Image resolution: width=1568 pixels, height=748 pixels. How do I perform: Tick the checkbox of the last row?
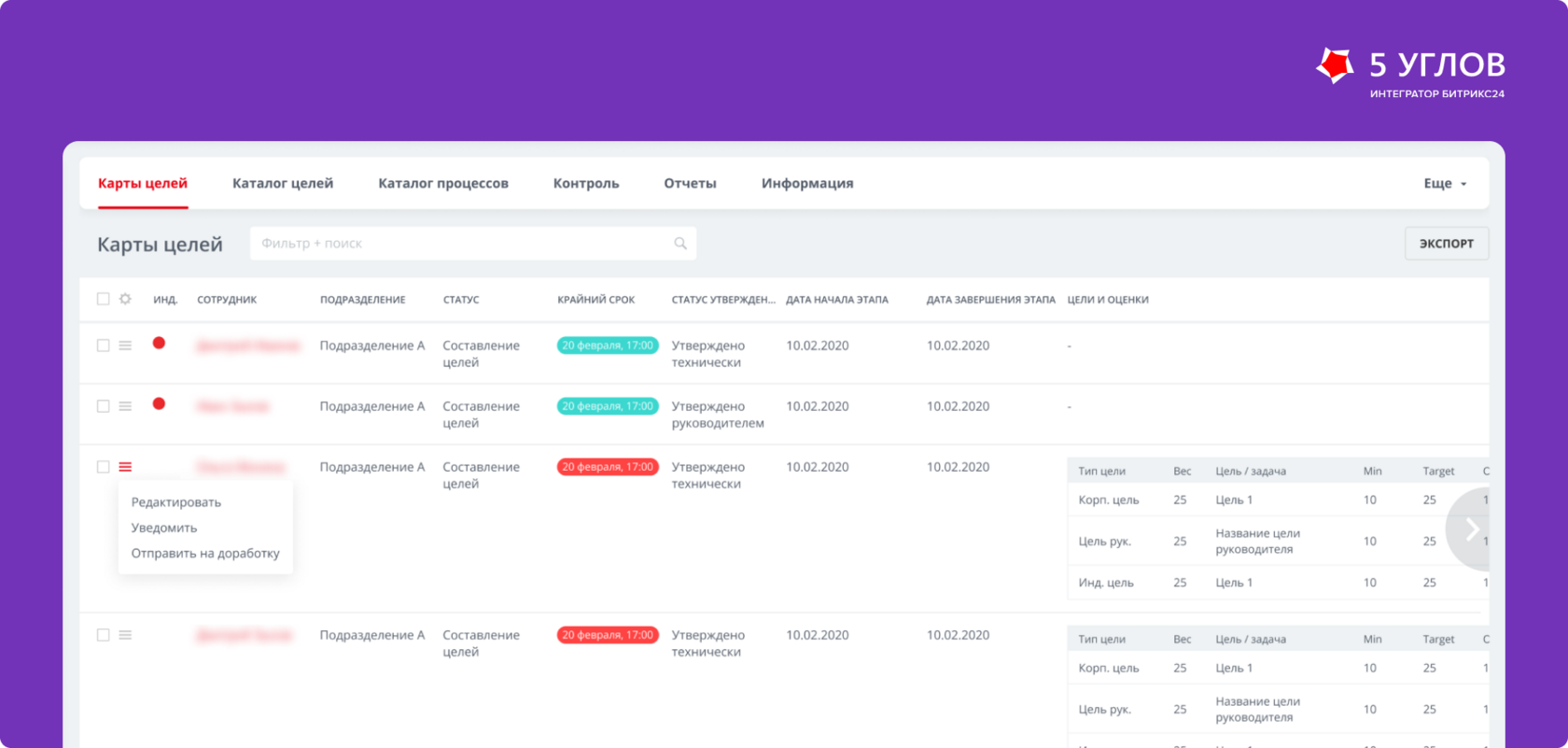point(103,635)
